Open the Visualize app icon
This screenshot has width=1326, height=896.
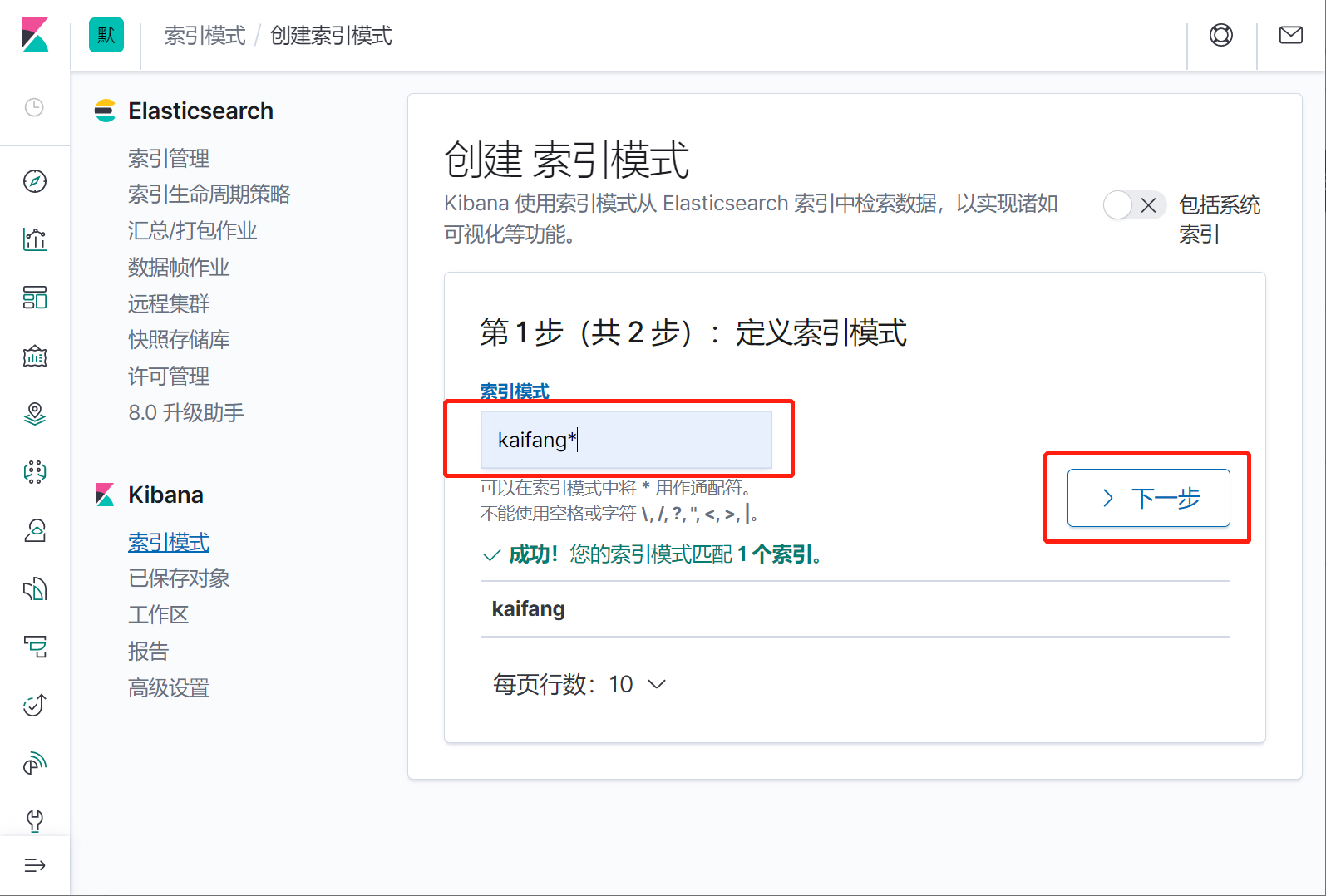pos(35,239)
